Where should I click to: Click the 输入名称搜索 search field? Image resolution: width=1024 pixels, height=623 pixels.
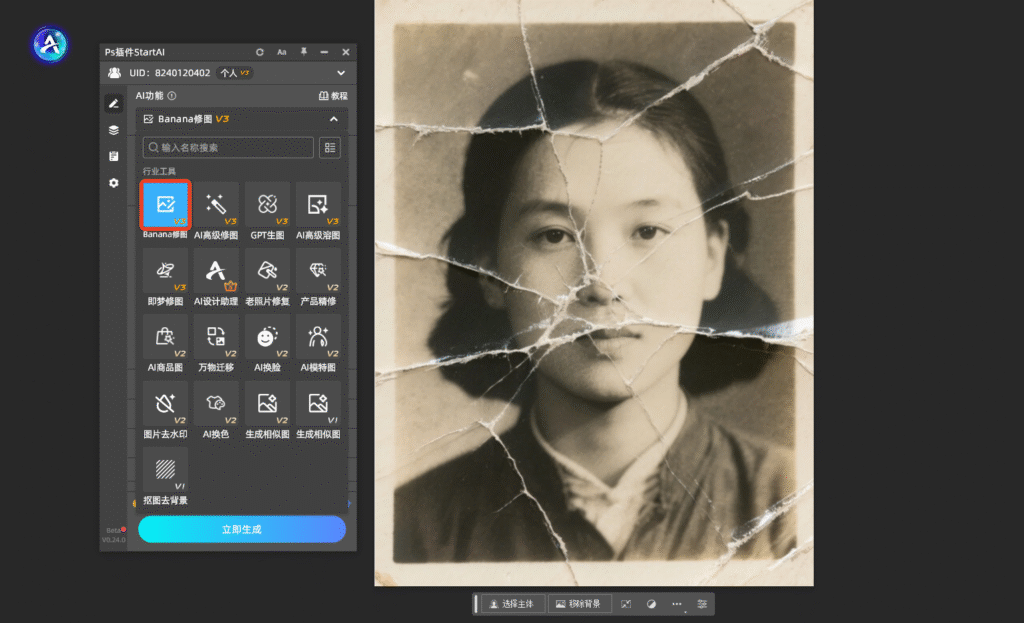pos(228,148)
